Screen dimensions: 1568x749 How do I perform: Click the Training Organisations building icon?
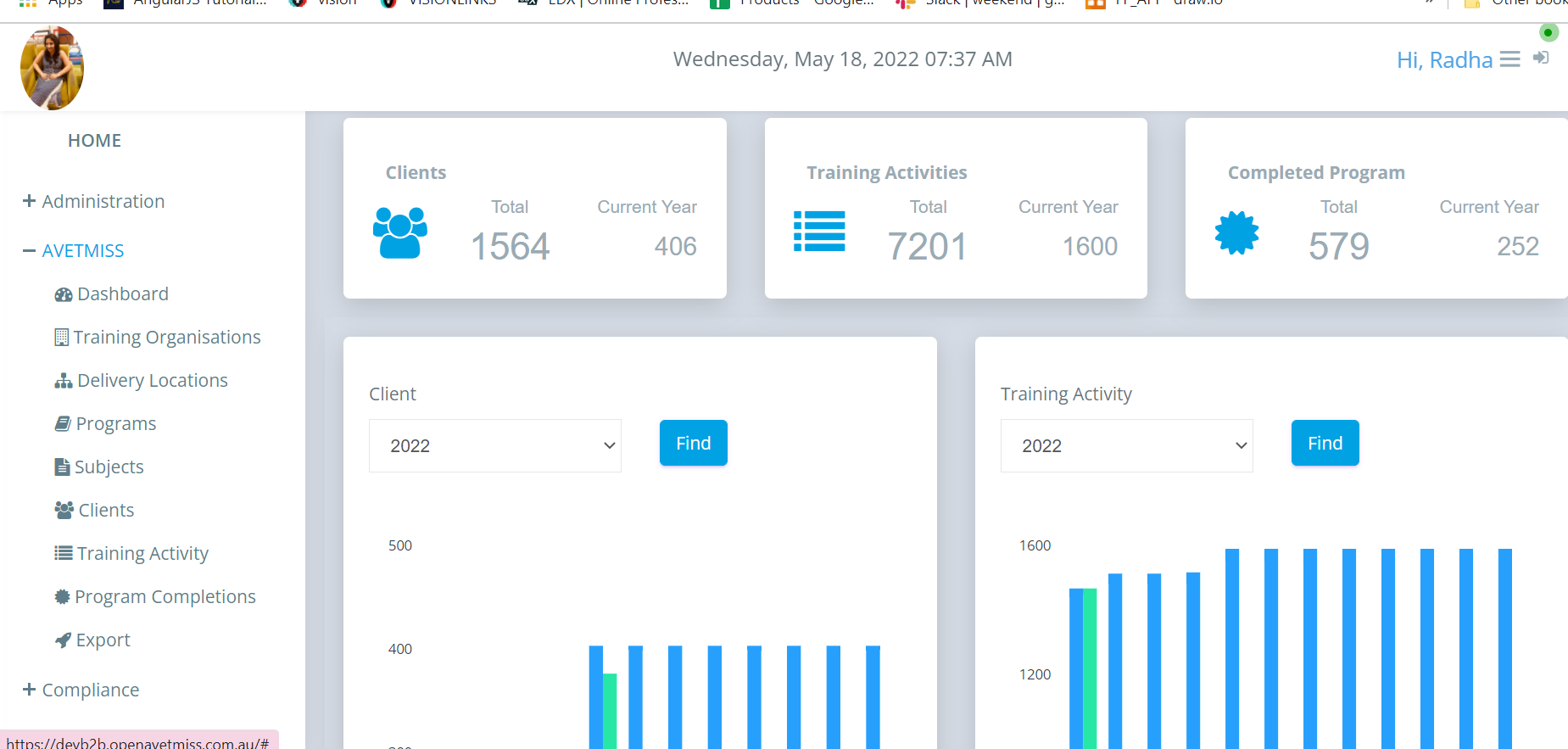coord(62,337)
